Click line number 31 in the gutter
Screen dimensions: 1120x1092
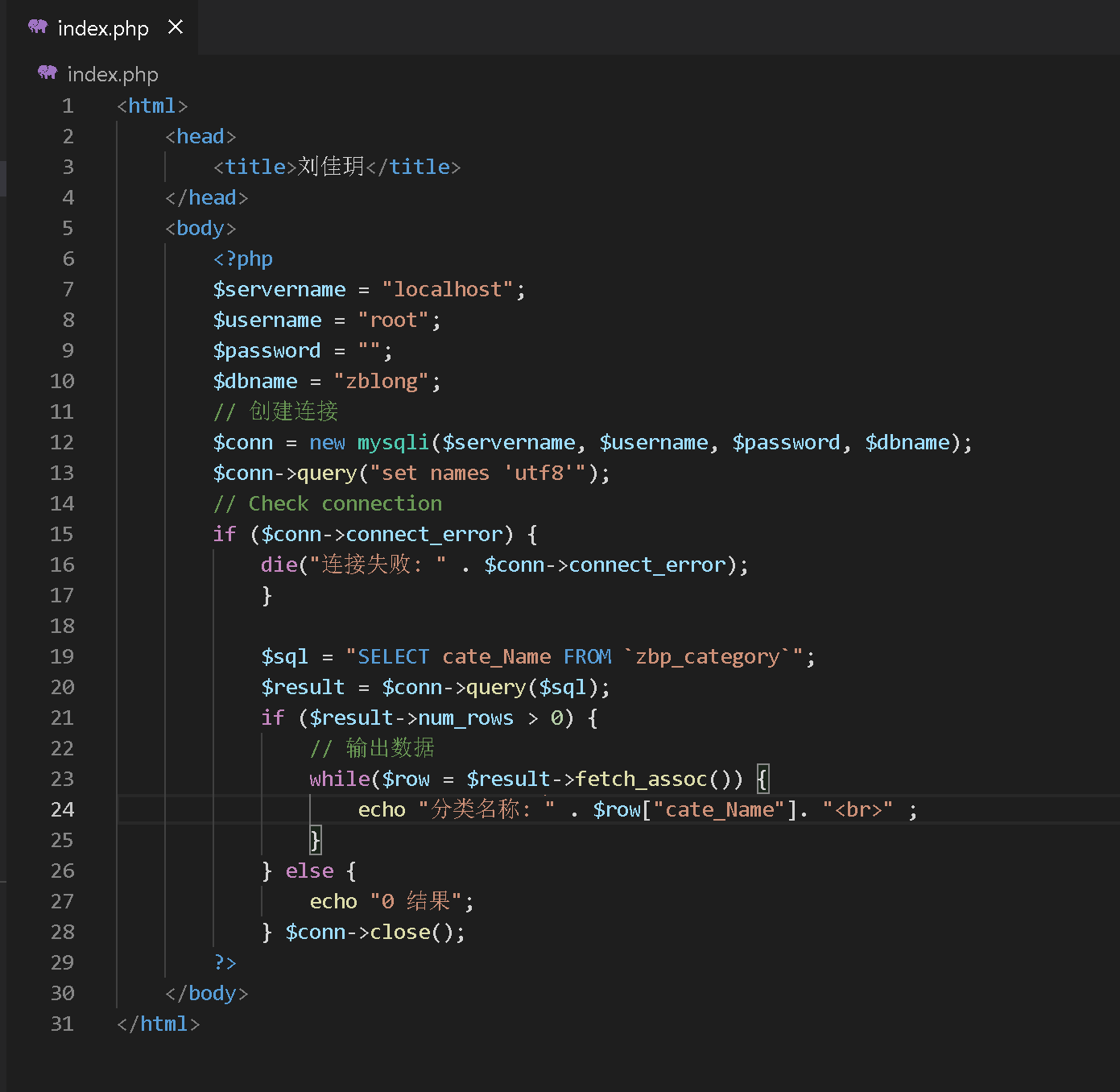(62, 1024)
